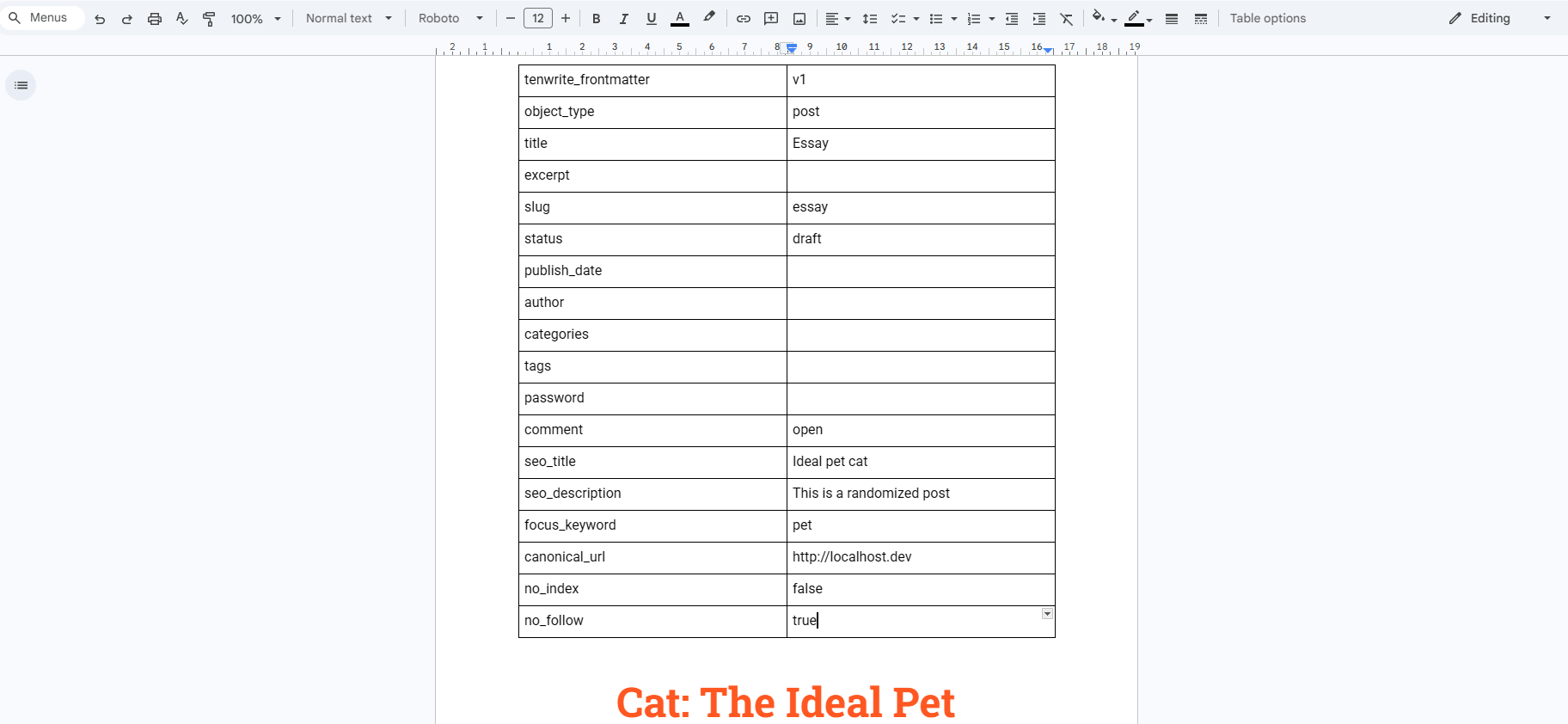Add a comment
The width and height of the screenshot is (1568, 724).
tap(771, 18)
